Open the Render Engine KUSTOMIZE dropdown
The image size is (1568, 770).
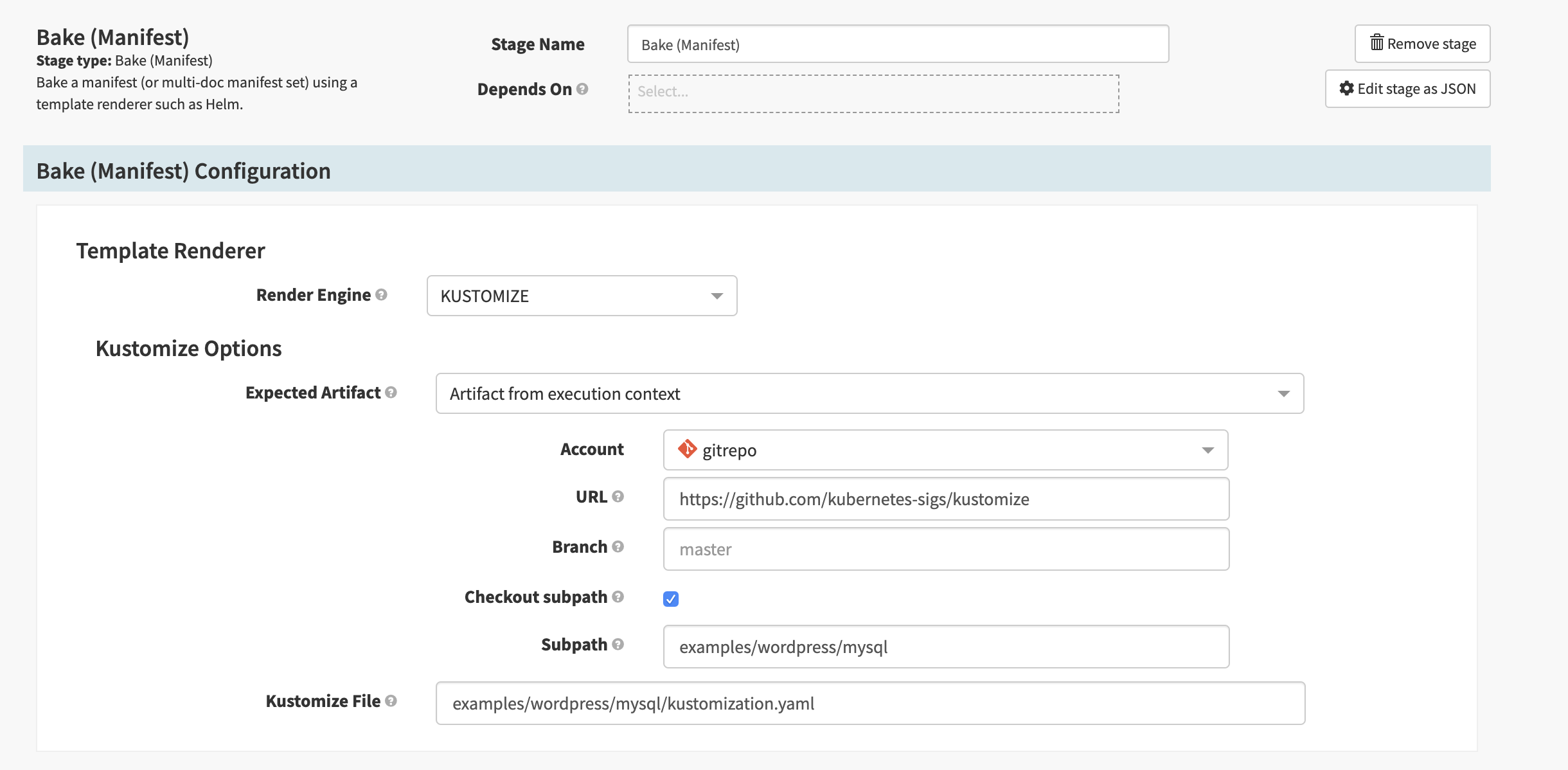[582, 296]
